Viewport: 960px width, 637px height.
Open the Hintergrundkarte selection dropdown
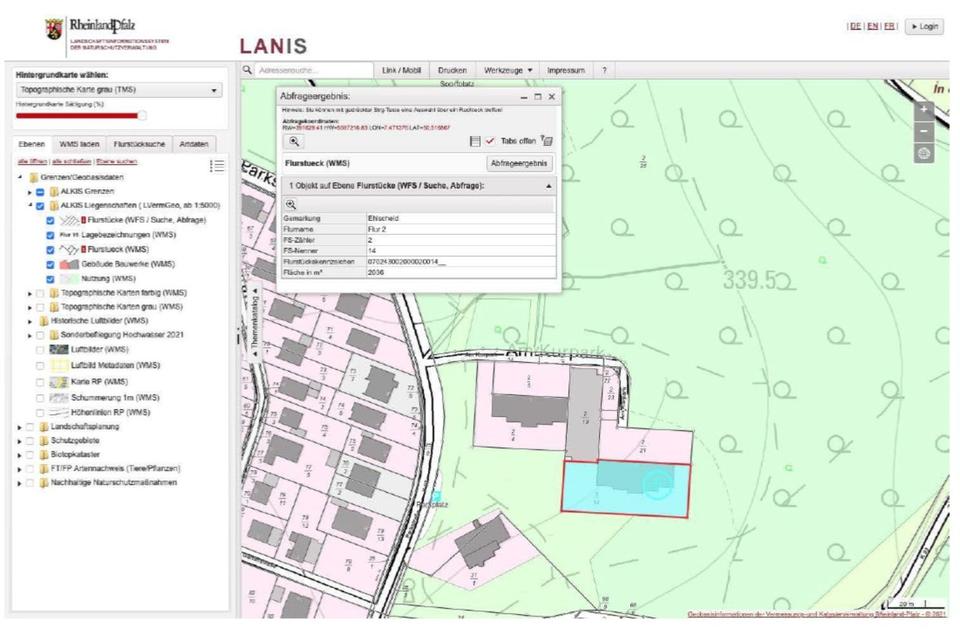(119, 90)
